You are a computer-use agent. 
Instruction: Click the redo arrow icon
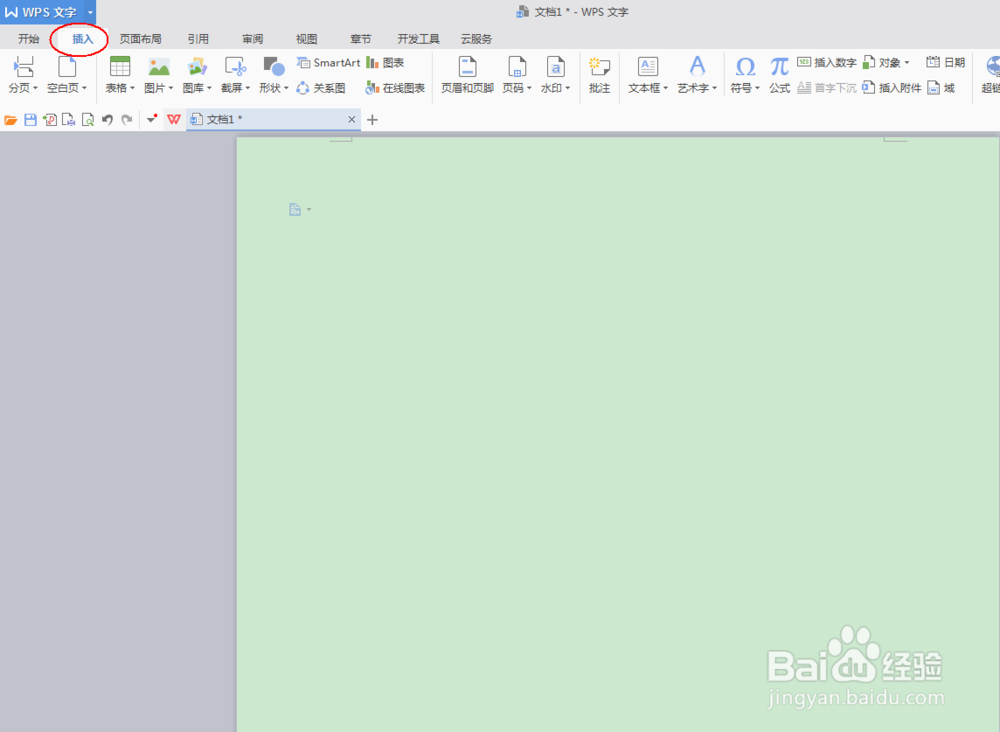coord(127,120)
